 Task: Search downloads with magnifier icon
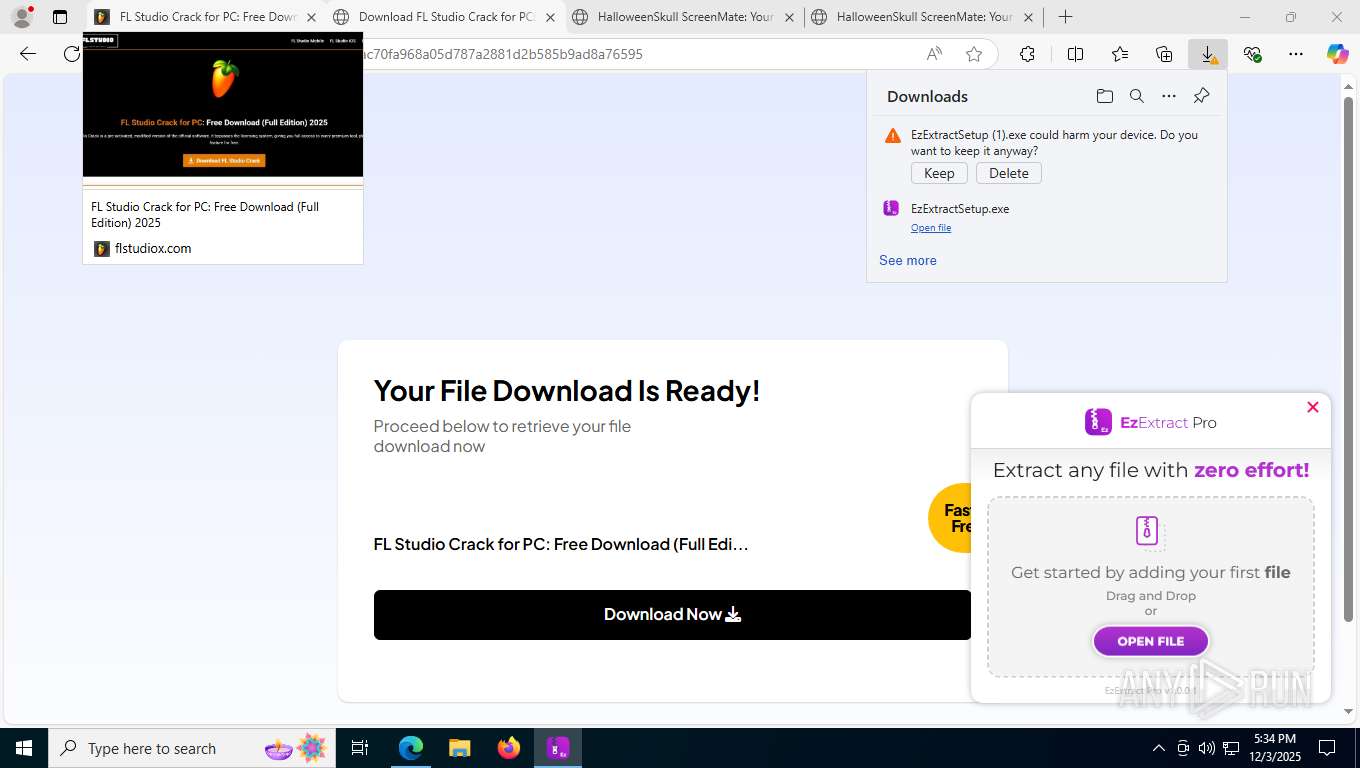[x=1137, y=96]
